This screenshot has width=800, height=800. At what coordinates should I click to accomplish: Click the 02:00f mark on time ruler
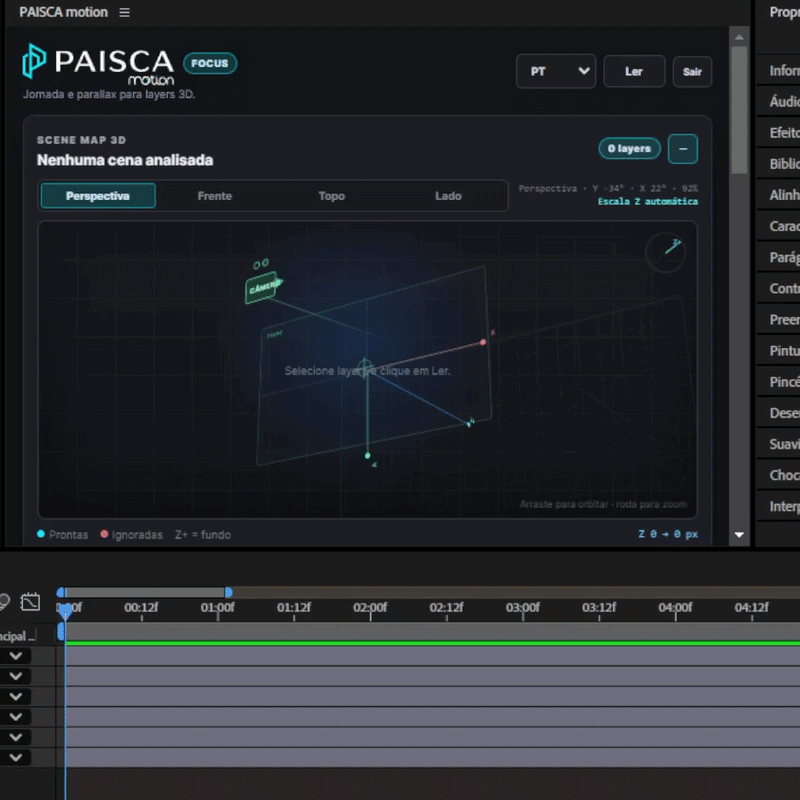[370, 608]
